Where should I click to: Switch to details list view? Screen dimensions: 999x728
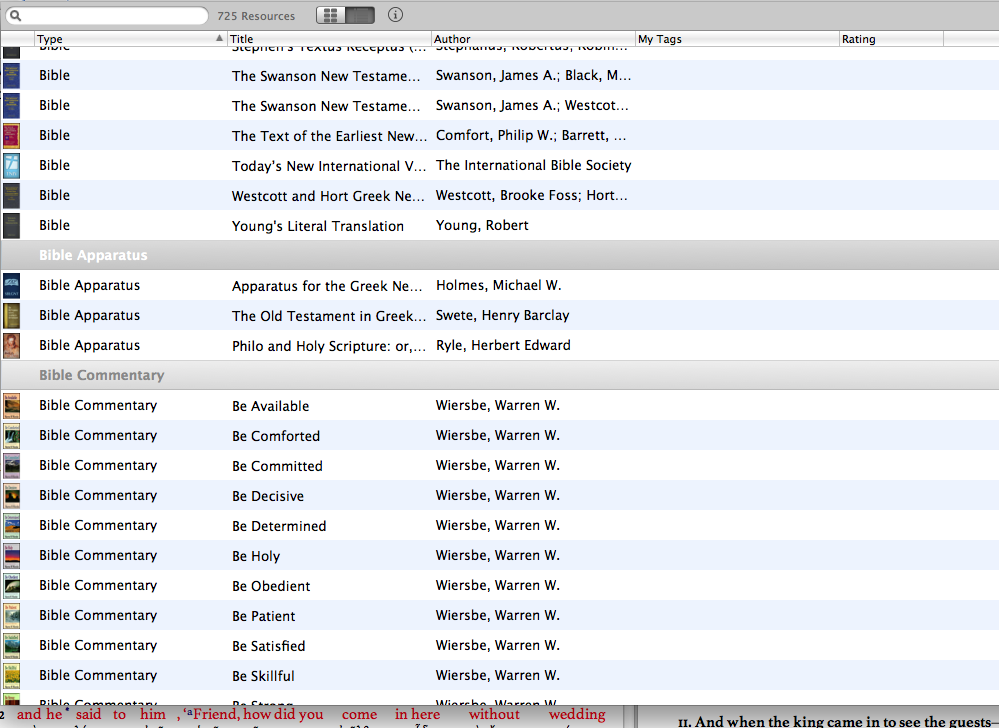pyautogui.click(x=360, y=15)
